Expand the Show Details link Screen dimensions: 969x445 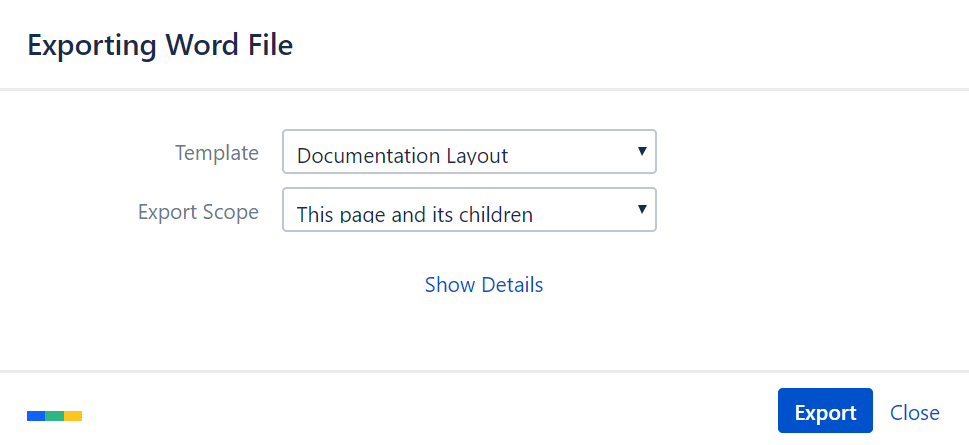click(484, 285)
